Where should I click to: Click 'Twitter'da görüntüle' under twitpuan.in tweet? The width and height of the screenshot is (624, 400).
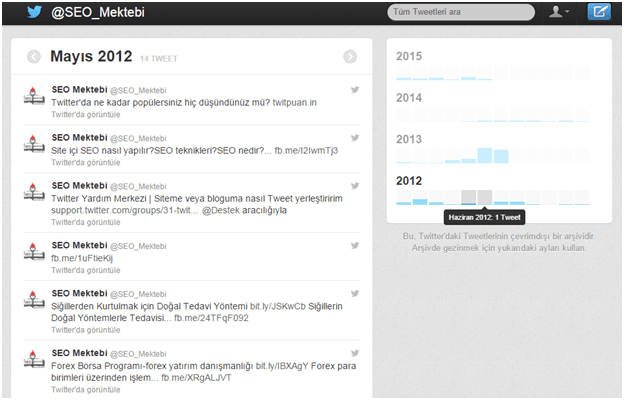click(x=86, y=115)
